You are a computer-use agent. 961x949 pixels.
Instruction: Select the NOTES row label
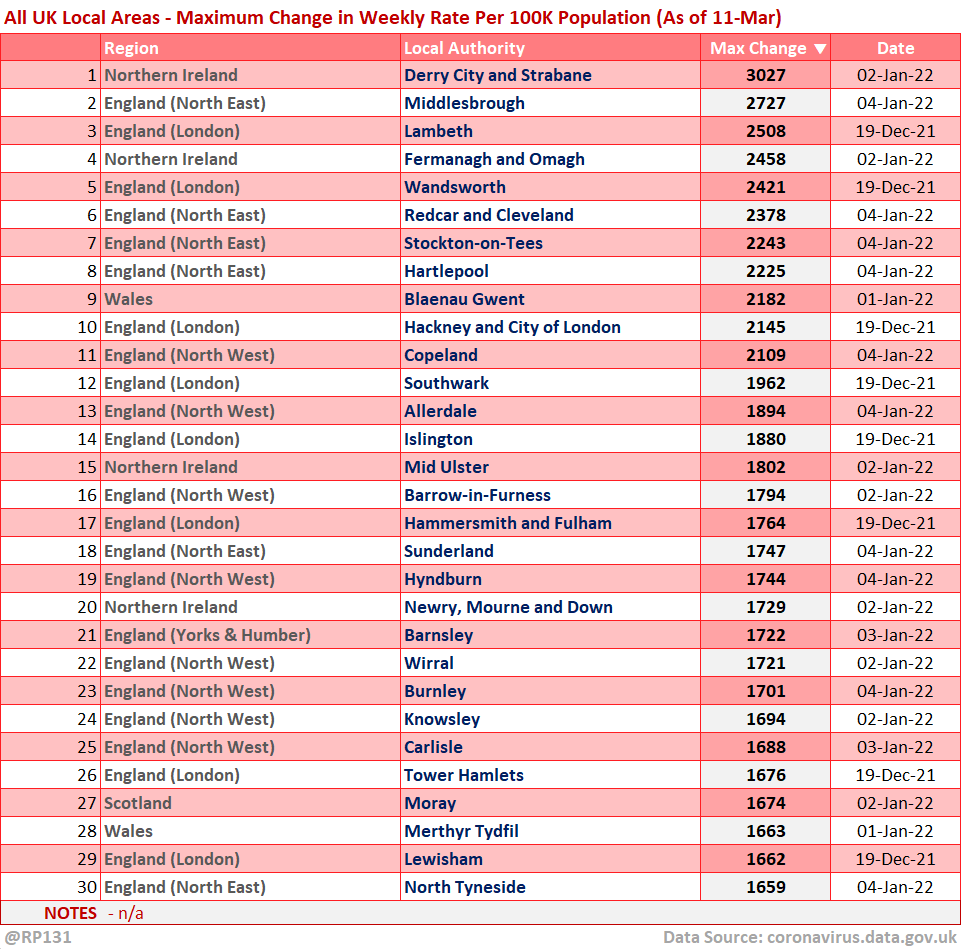click(70, 912)
